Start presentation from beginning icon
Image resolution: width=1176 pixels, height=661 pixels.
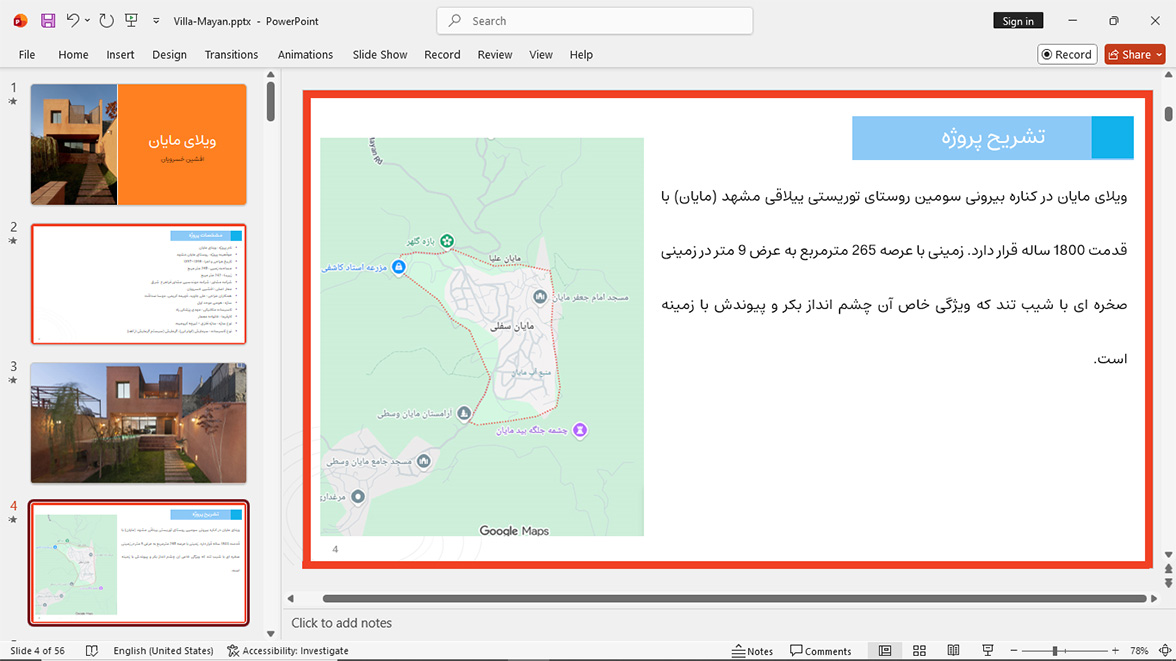131,21
